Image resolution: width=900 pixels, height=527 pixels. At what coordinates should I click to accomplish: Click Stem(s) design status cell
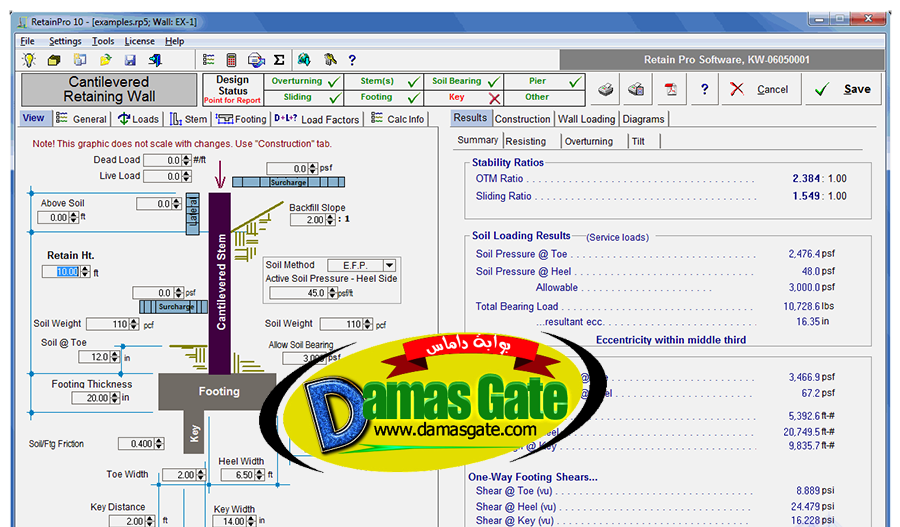(383, 82)
